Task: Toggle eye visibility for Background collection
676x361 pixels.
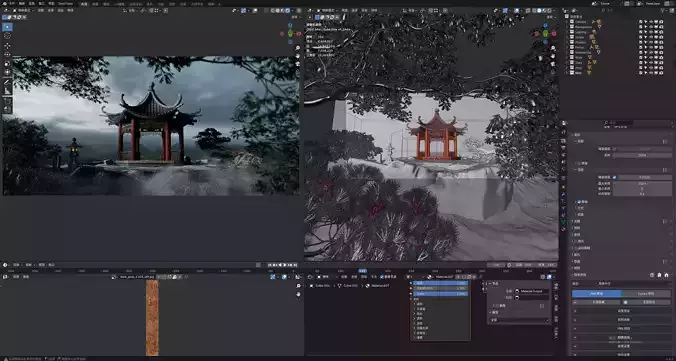Action: tap(651, 27)
